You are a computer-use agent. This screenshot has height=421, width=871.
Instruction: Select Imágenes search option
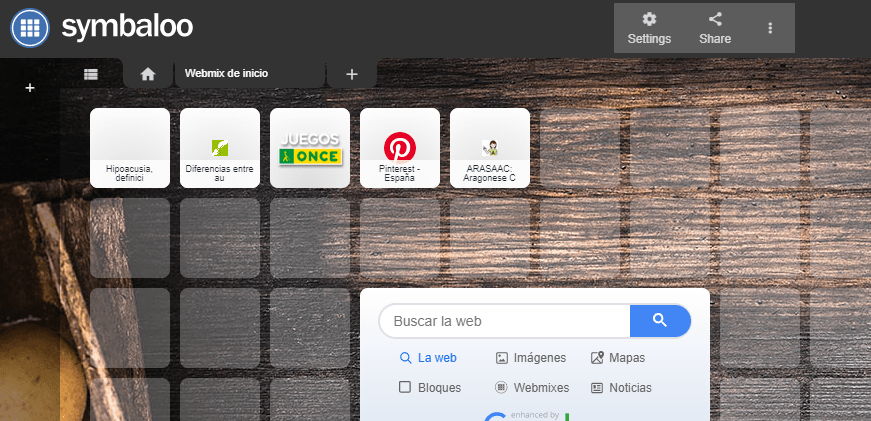(x=531, y=358)
